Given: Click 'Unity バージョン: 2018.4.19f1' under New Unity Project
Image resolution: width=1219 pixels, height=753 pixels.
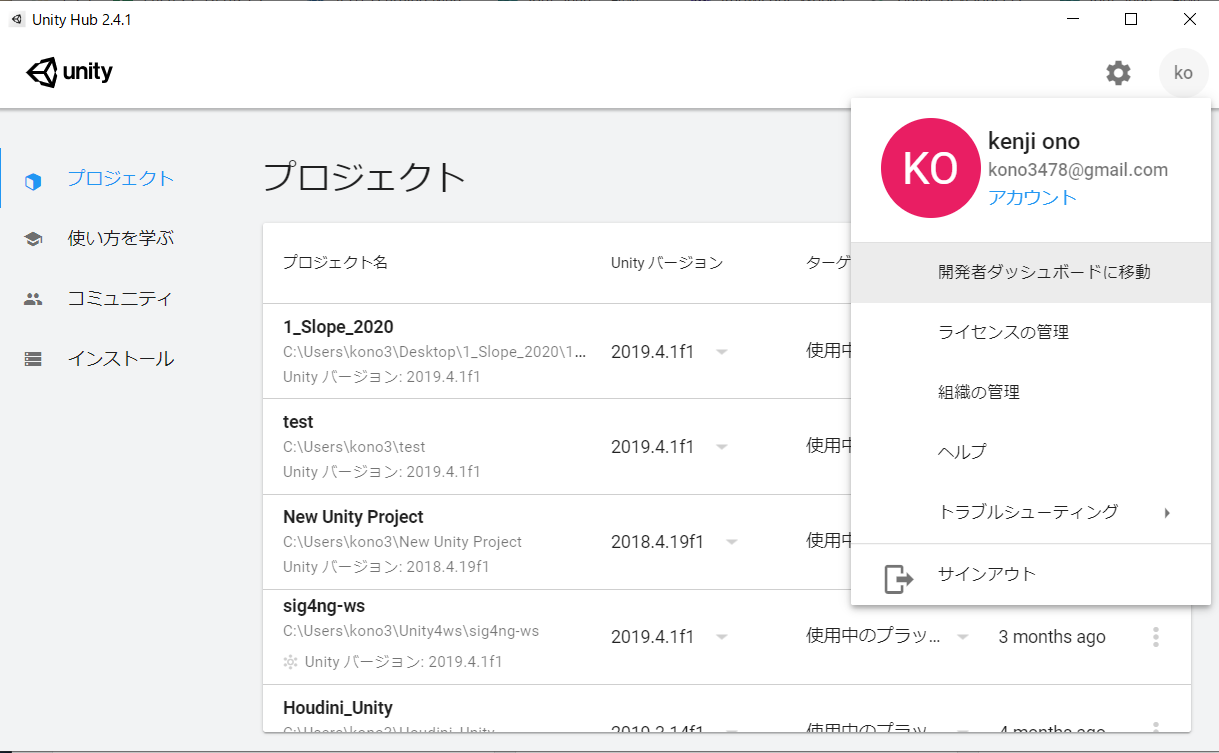Looking at the screenshot, I should click(x=386, y=567).
